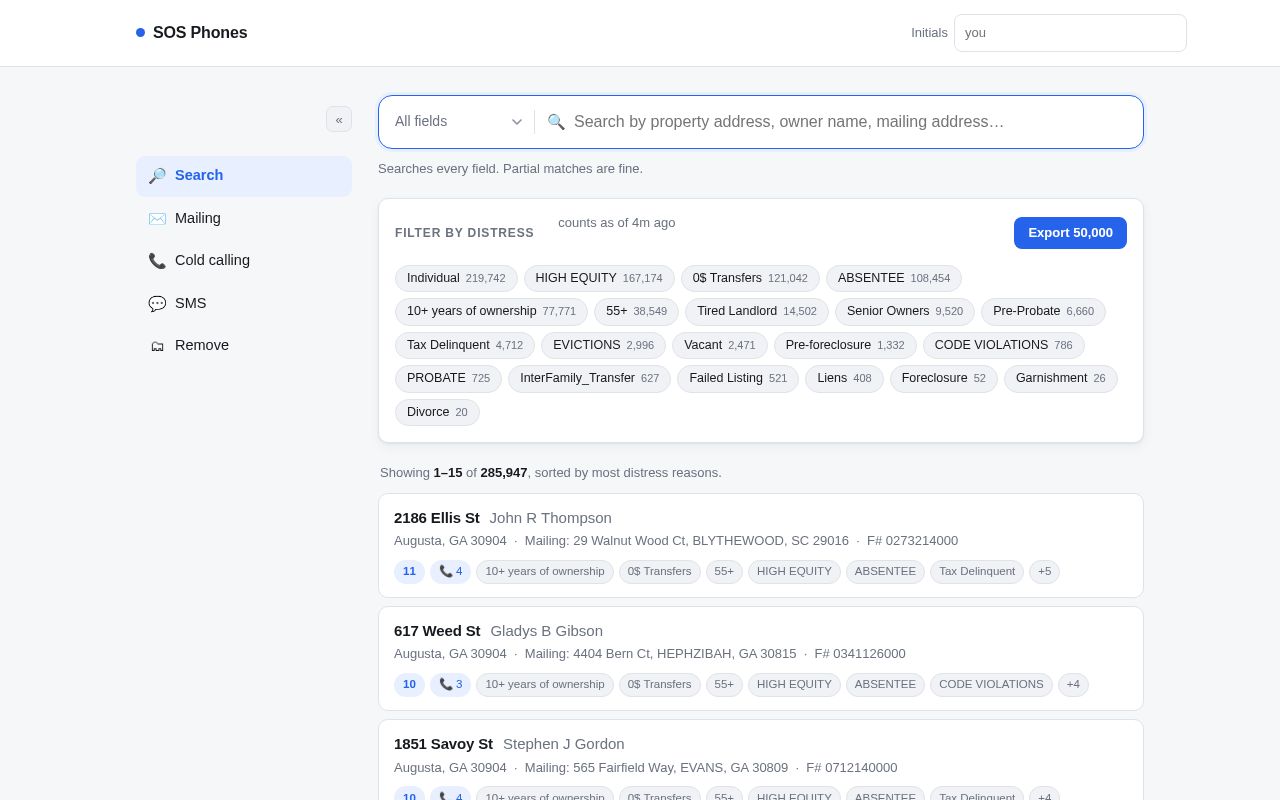Toggle the Vacant filter chip
The width and height of the screenshot is (1280, 800).
click(720, 345)
